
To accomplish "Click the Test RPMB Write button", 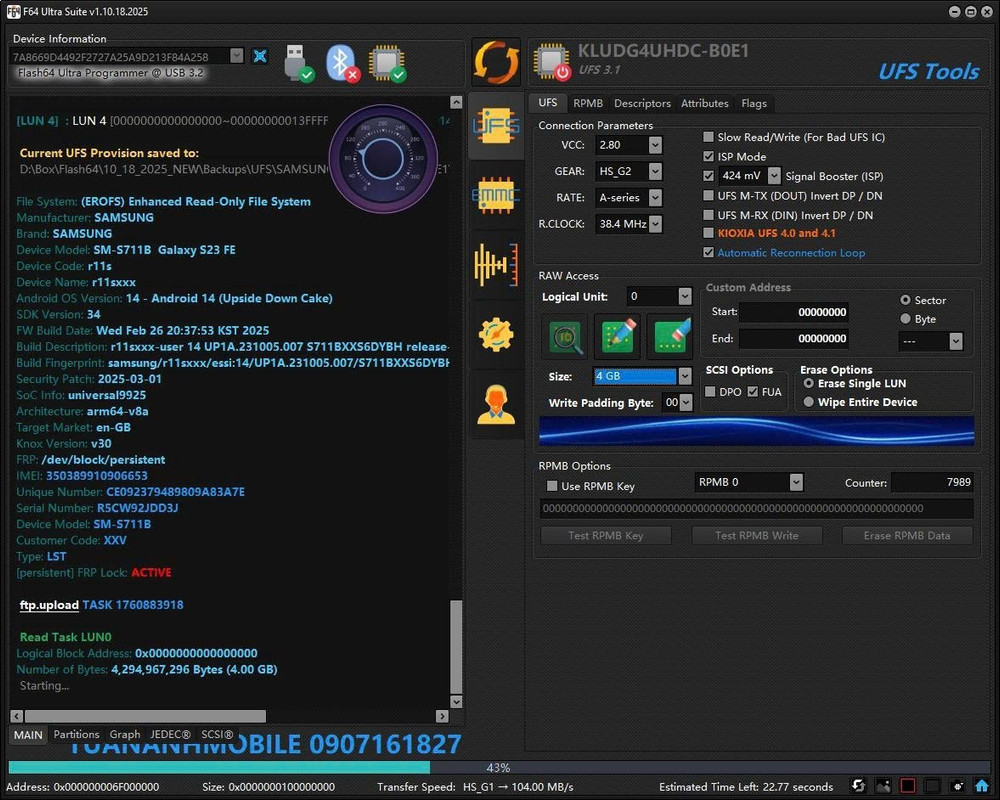I will point(756,535).
